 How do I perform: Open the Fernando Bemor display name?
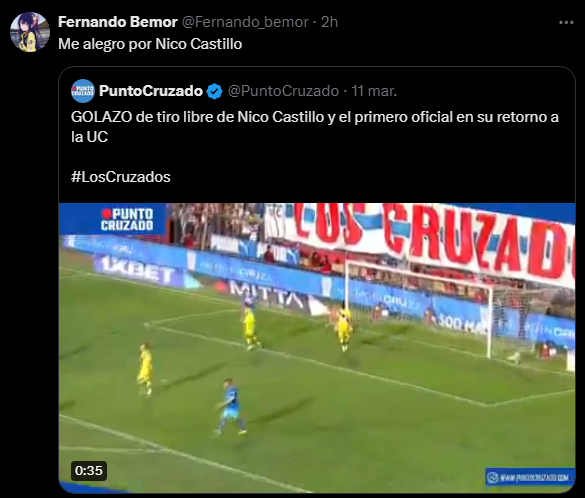(118, 22)
